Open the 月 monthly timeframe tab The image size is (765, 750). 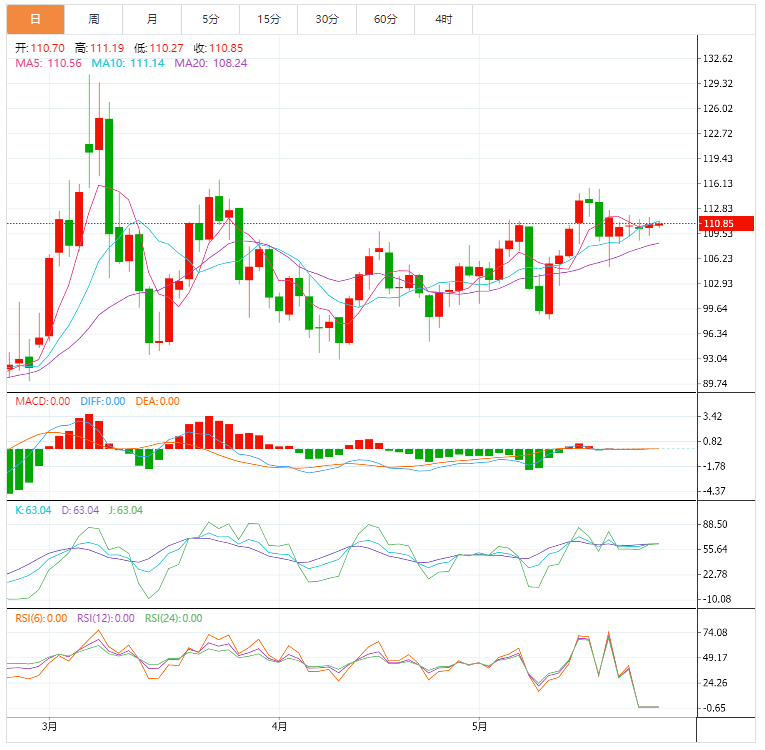point(151,19)
